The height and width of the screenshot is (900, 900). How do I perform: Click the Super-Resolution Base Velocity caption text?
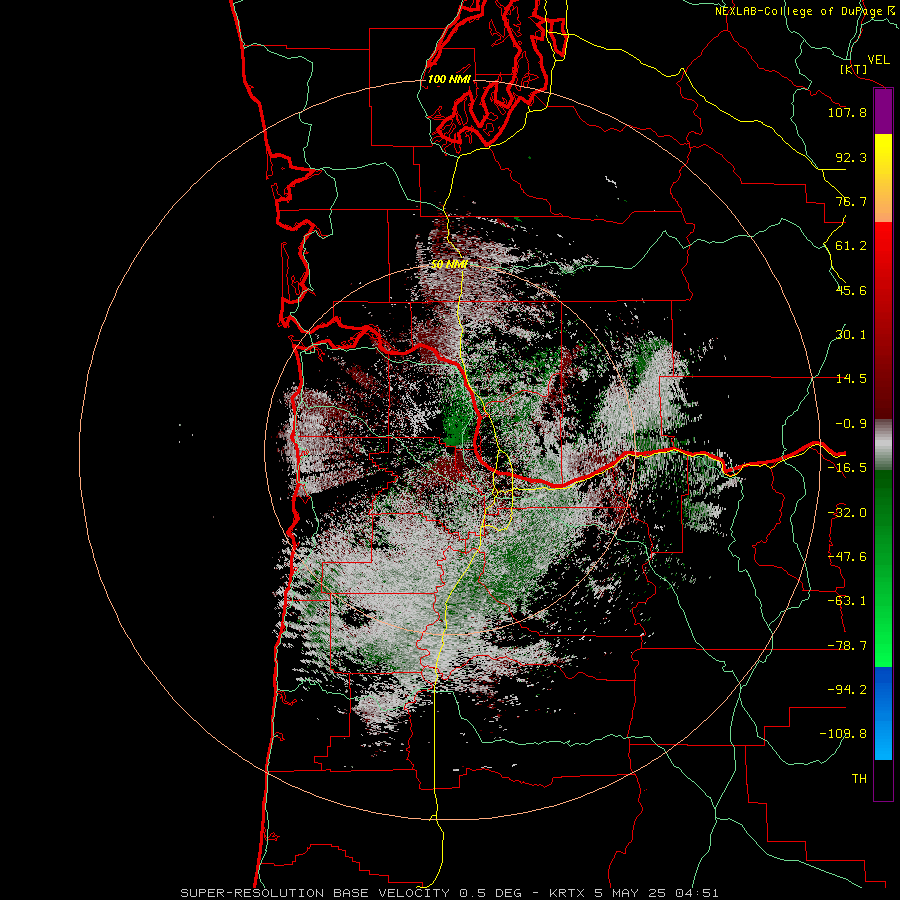(449, 893)
